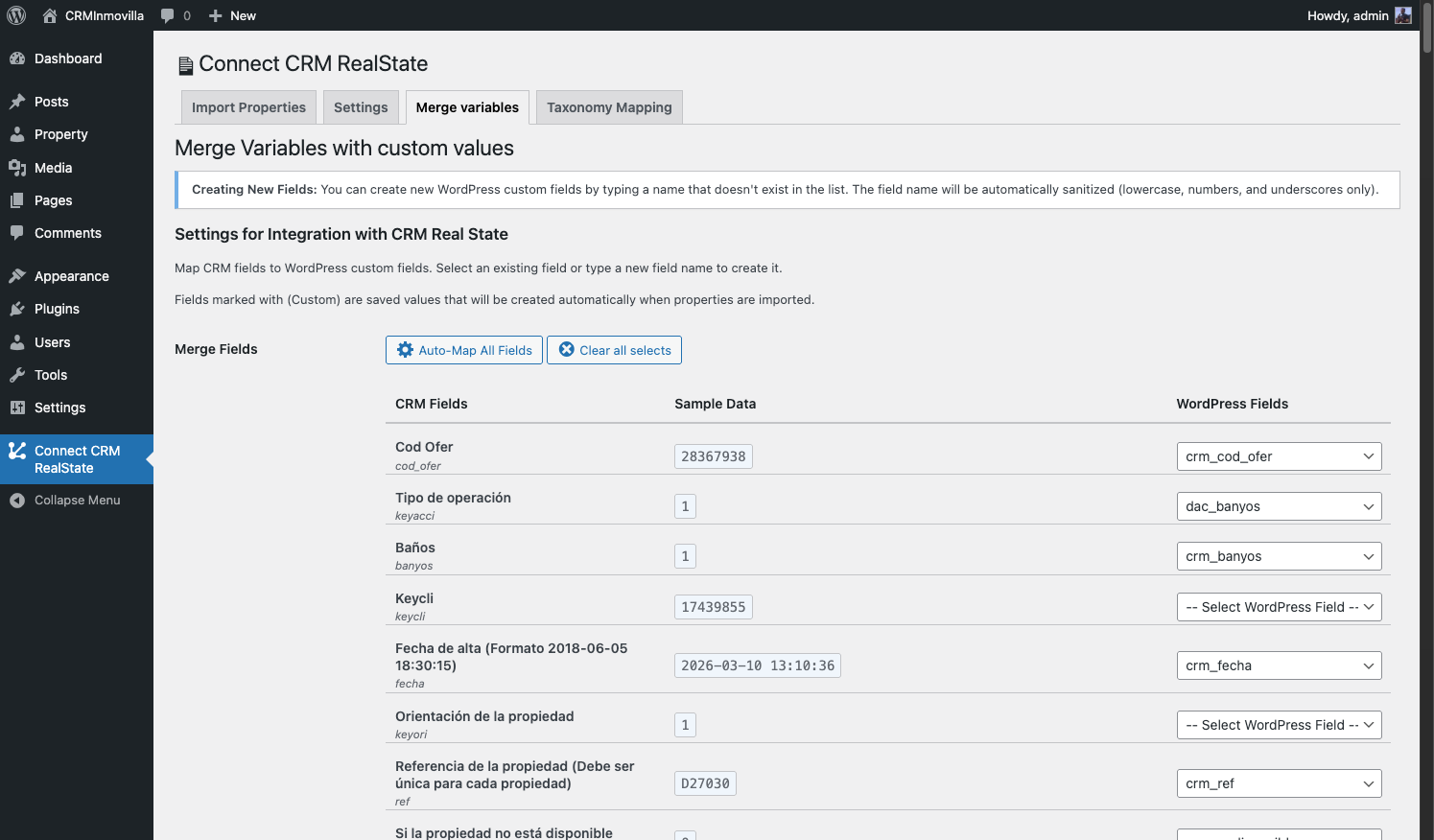Viewport: 1434px width, 840px height.
Task: Open the crm_cod_ofer field dropdown
Action: (x=1279, y=456)
